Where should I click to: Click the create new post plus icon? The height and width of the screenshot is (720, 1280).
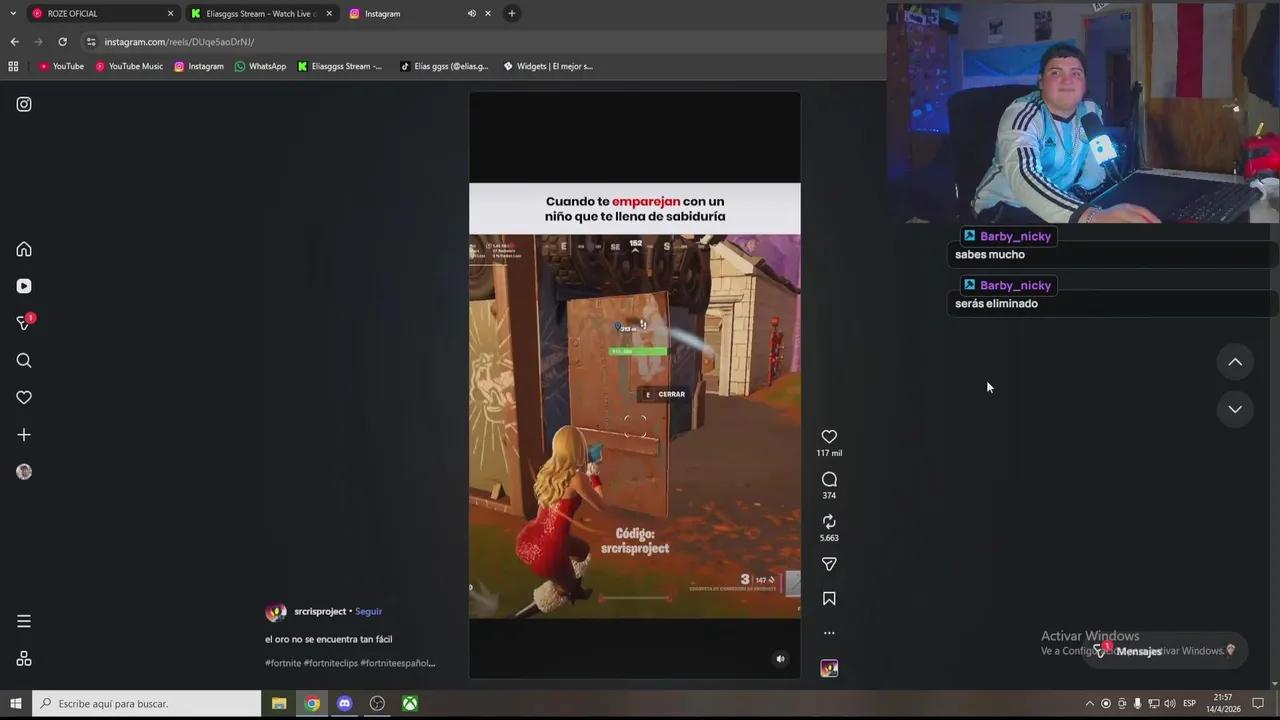pos(24,435)
